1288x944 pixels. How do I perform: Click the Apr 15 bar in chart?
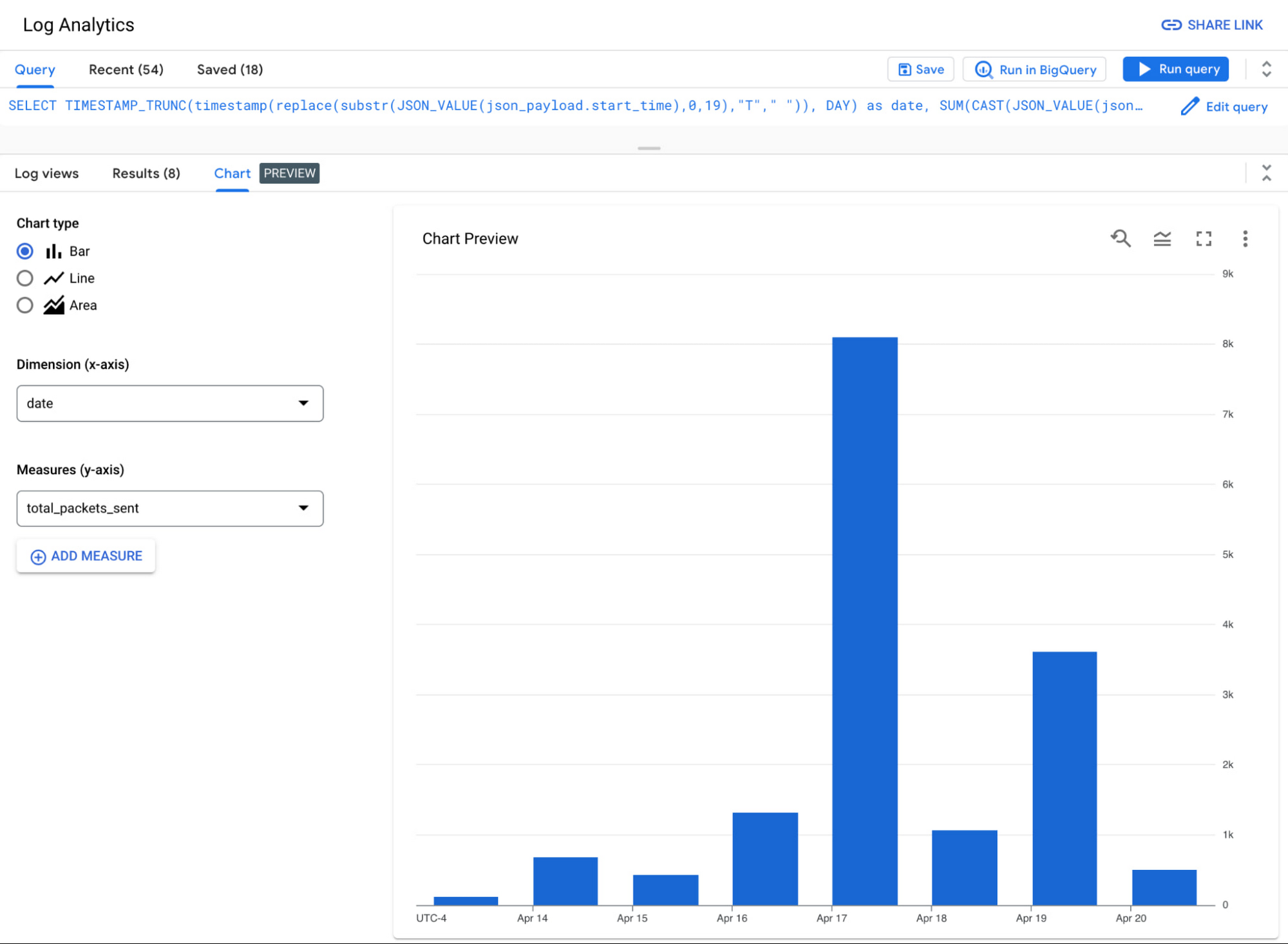pos(665,890)
